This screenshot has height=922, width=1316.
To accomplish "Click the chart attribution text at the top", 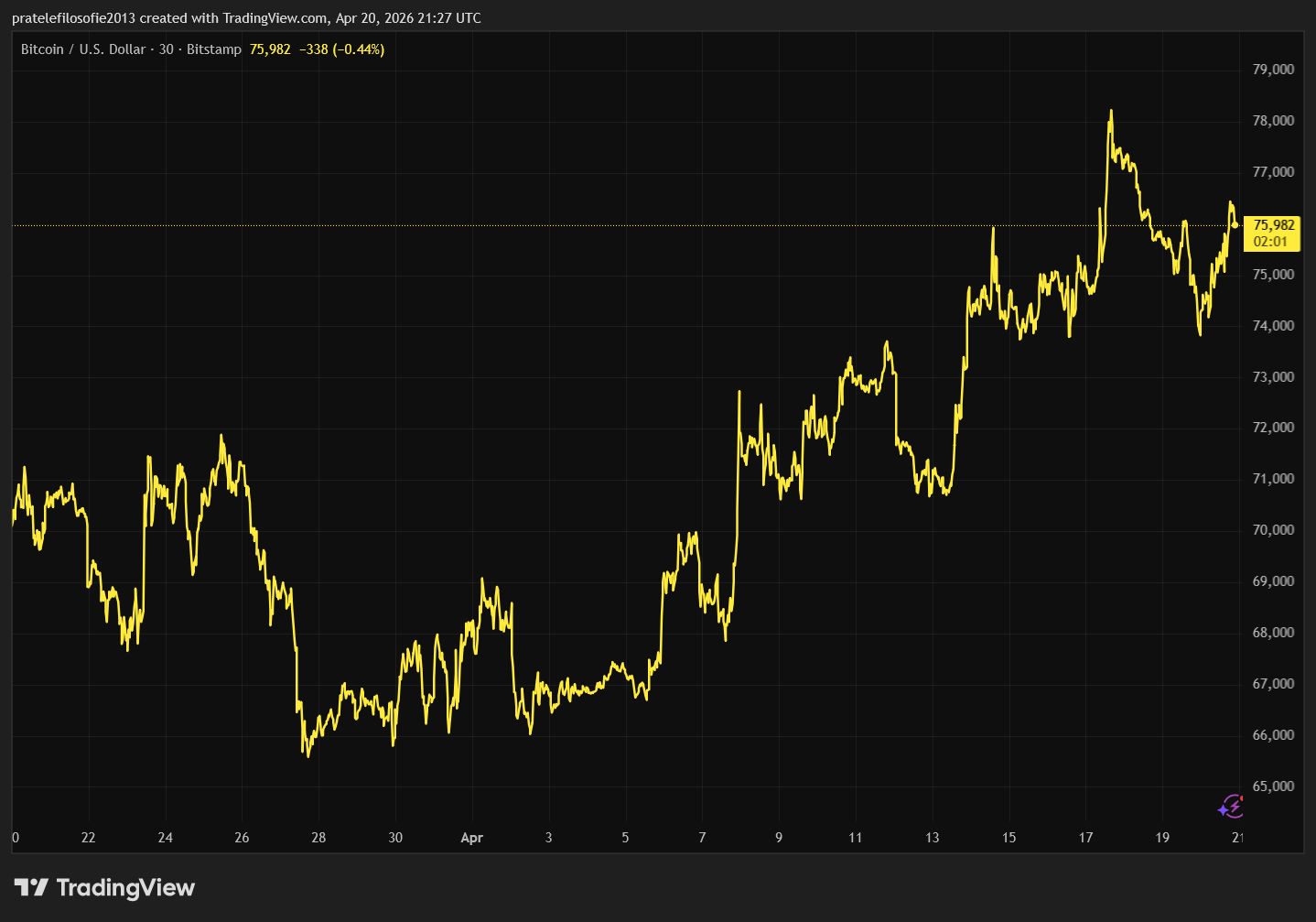I will tap(246, 18).
